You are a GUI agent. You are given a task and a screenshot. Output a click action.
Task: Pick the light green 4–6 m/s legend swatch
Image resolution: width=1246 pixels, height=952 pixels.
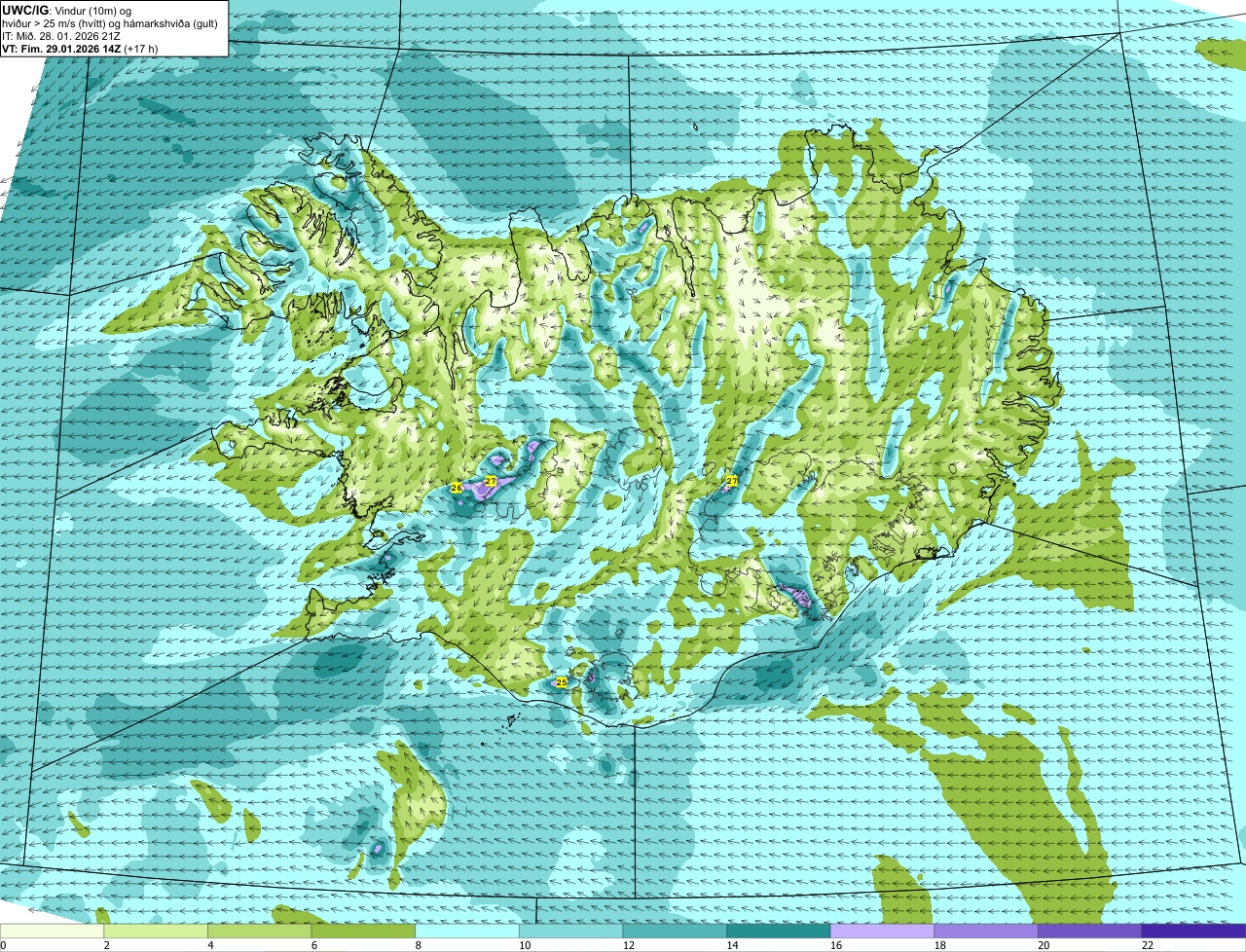tap(259, 931)
